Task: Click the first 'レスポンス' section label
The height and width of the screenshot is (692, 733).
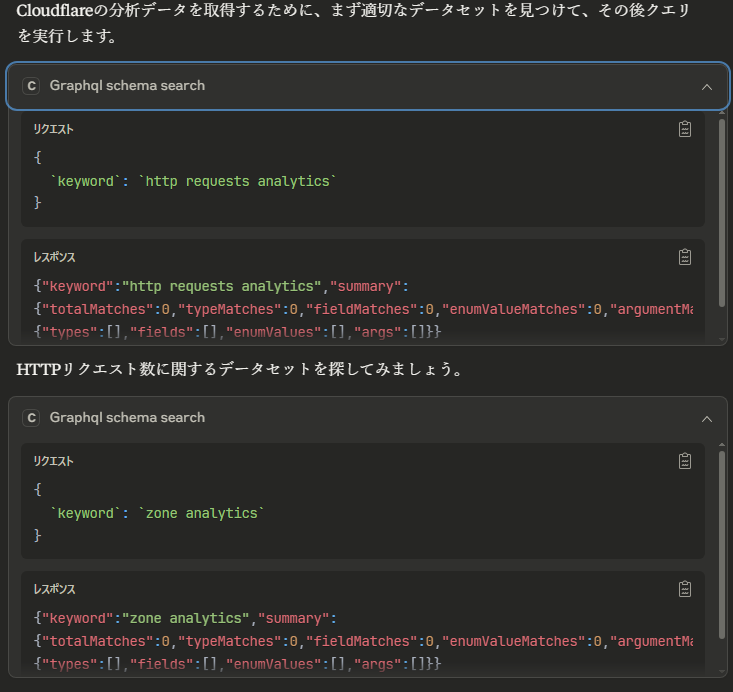Action: click(54, 257)
